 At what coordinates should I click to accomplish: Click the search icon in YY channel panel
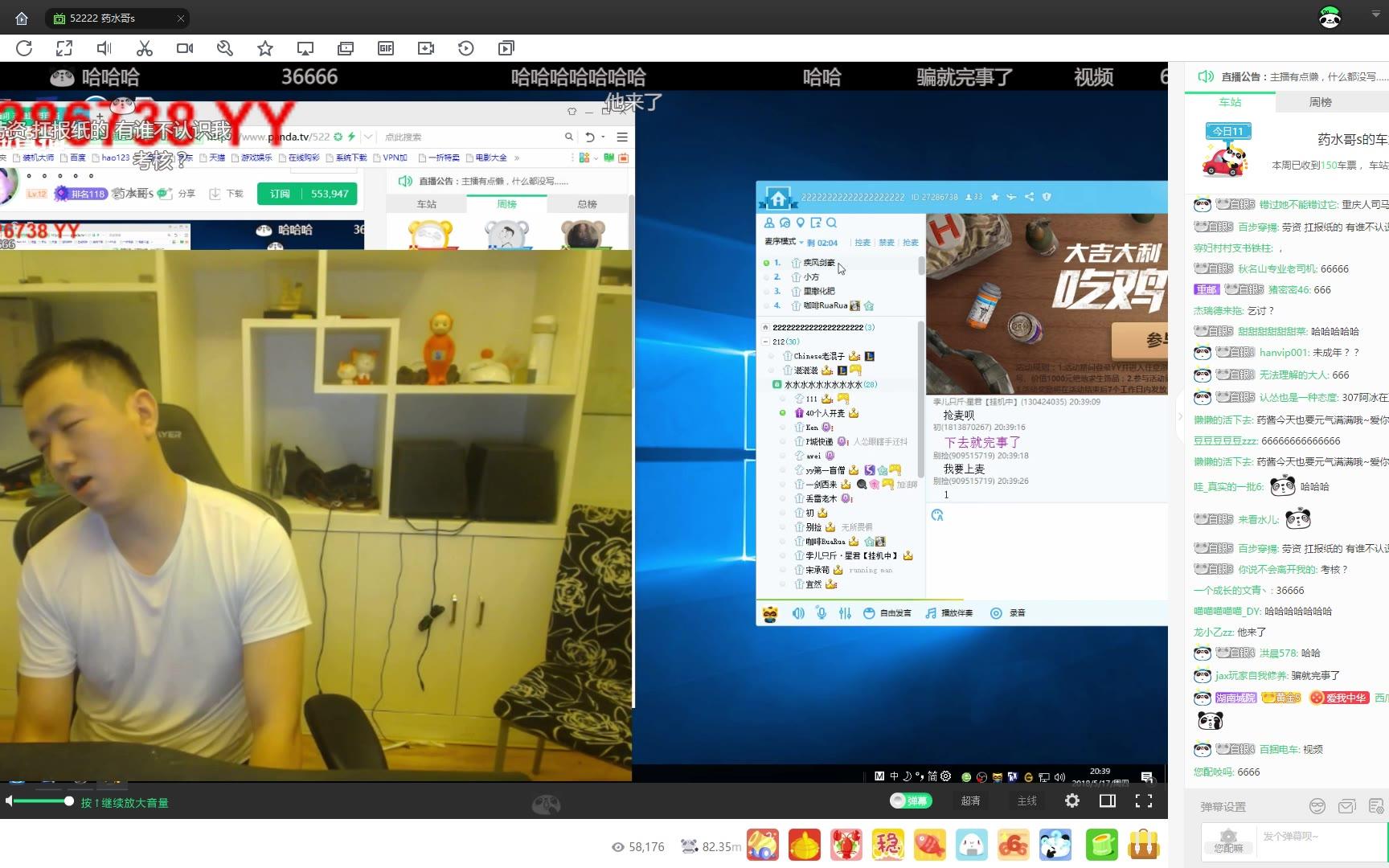(x=831, y=223)
